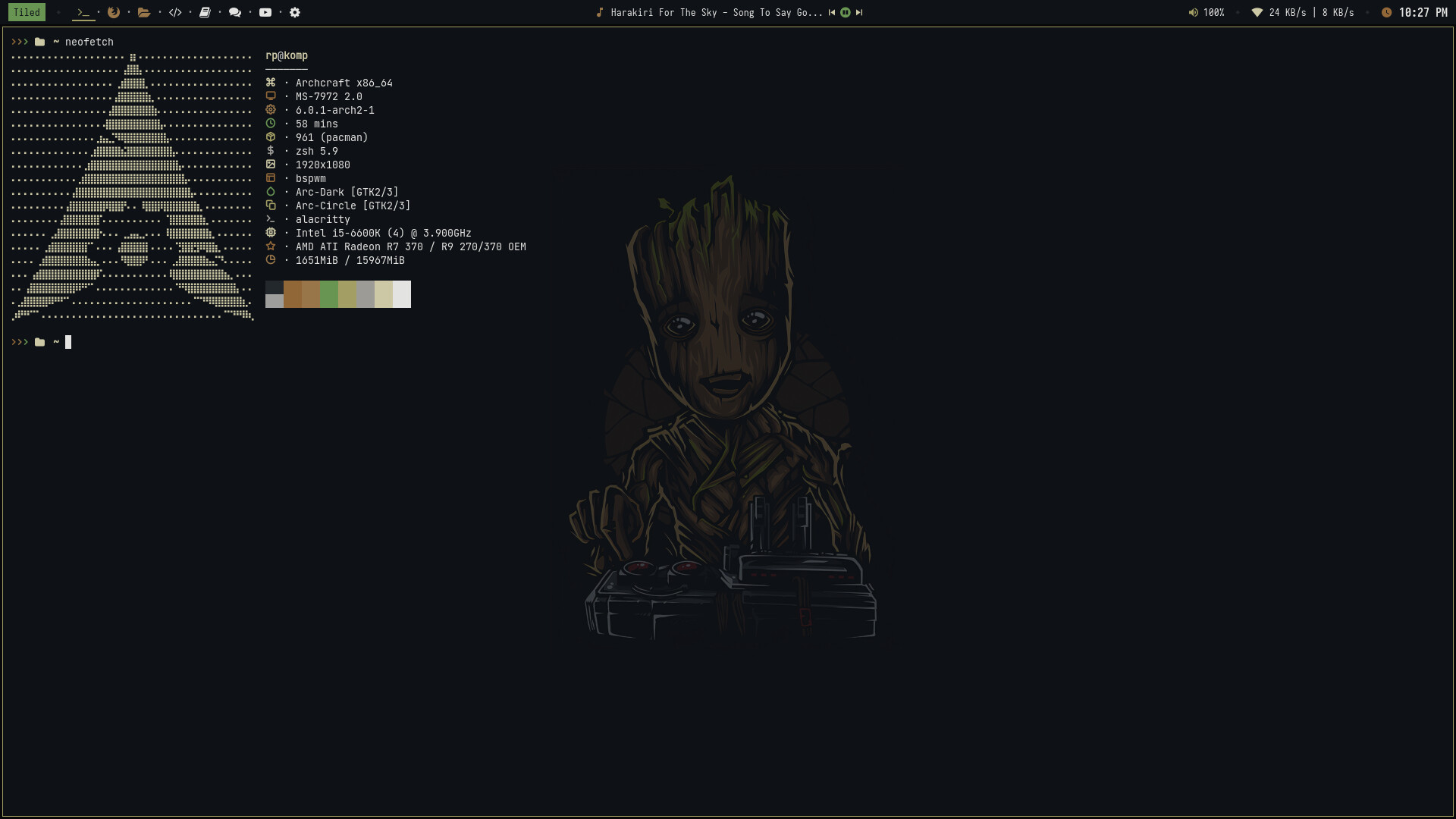Viewport: 1456px width, 819px height.
Task: Click the AMD ATI Radeon GPU line
Action: click(x=411, y=247)
